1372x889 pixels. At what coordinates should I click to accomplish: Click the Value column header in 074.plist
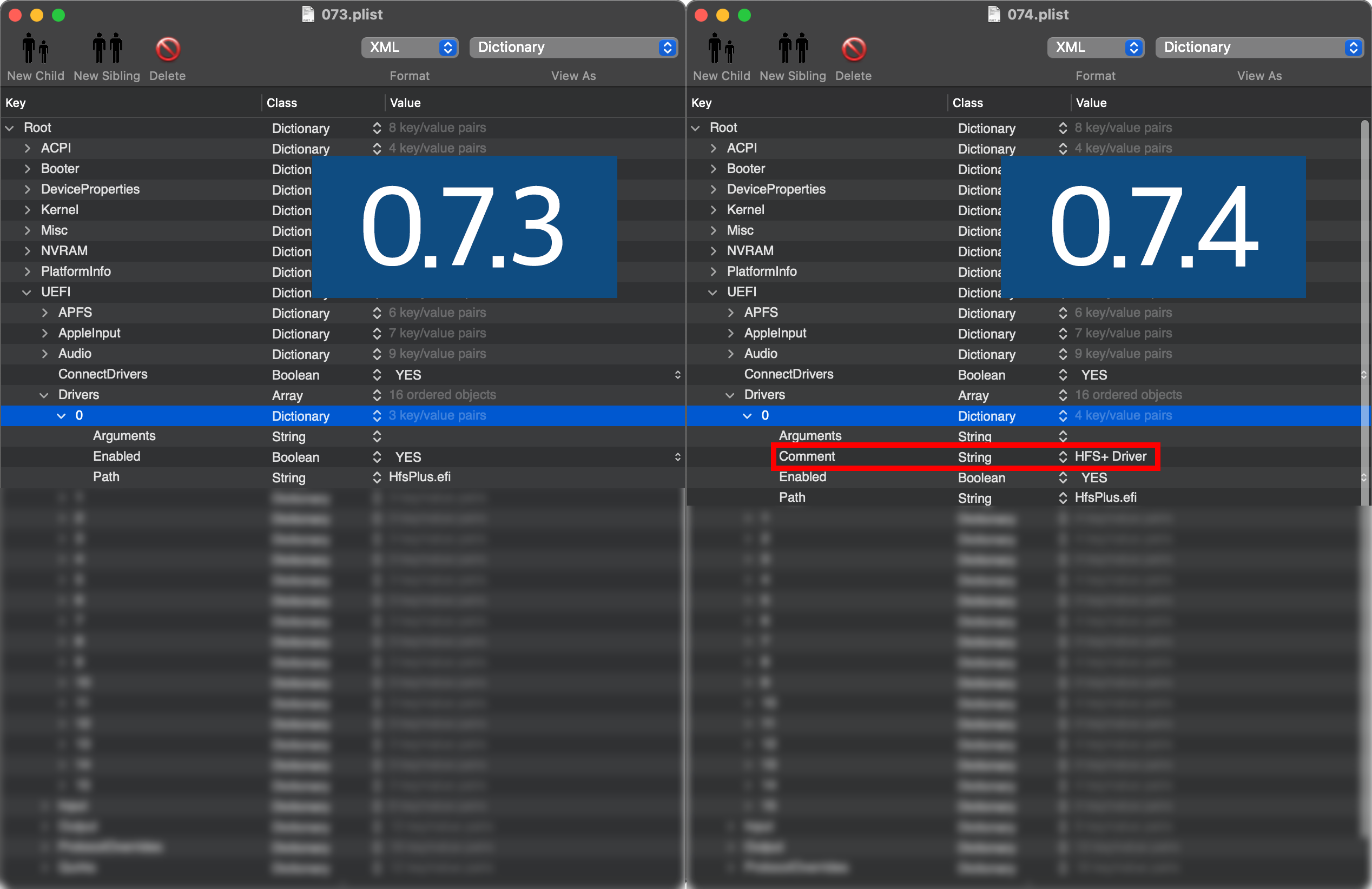point(1091,103)
